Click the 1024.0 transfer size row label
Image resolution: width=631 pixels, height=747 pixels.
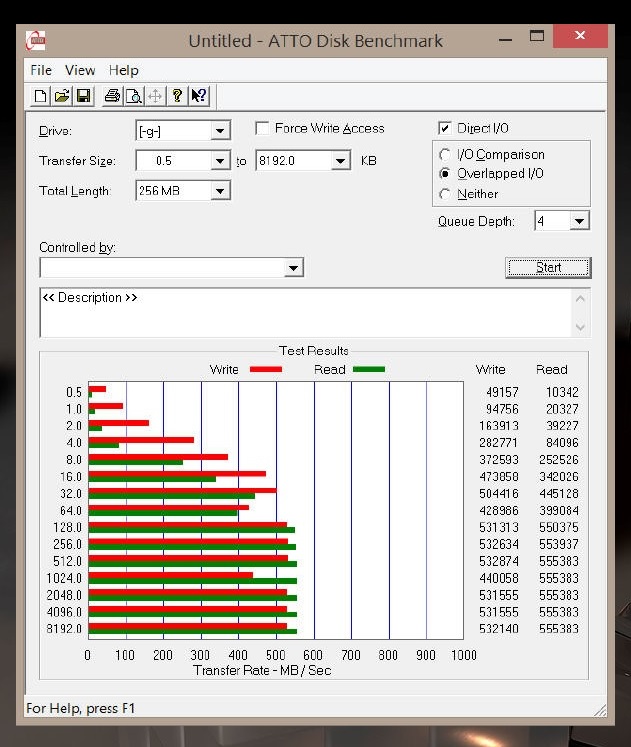(64, 578)
